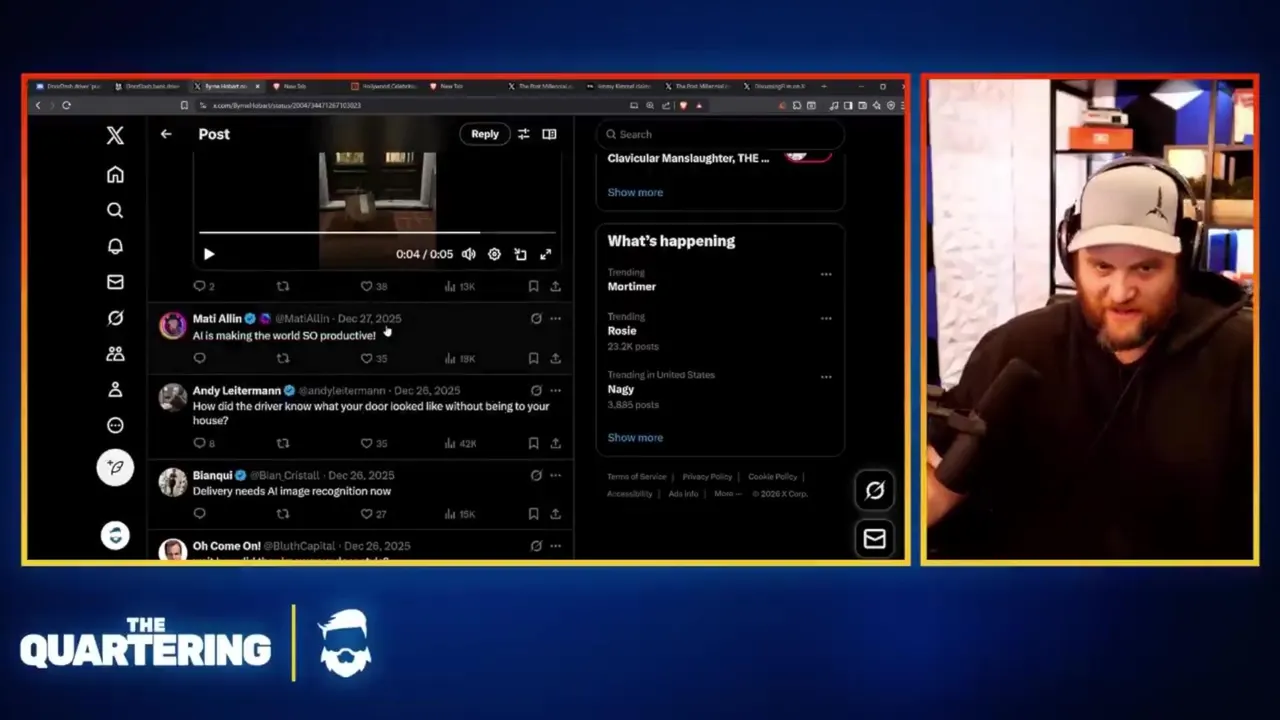
Task: Open more options for the Nagy trend
Action: coord(826,377)
